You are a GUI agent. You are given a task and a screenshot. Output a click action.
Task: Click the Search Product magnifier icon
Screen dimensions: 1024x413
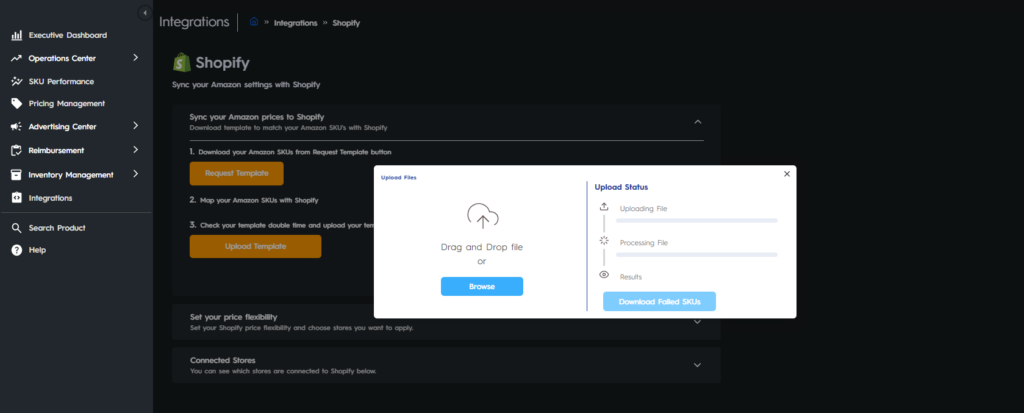coord(16,228)
